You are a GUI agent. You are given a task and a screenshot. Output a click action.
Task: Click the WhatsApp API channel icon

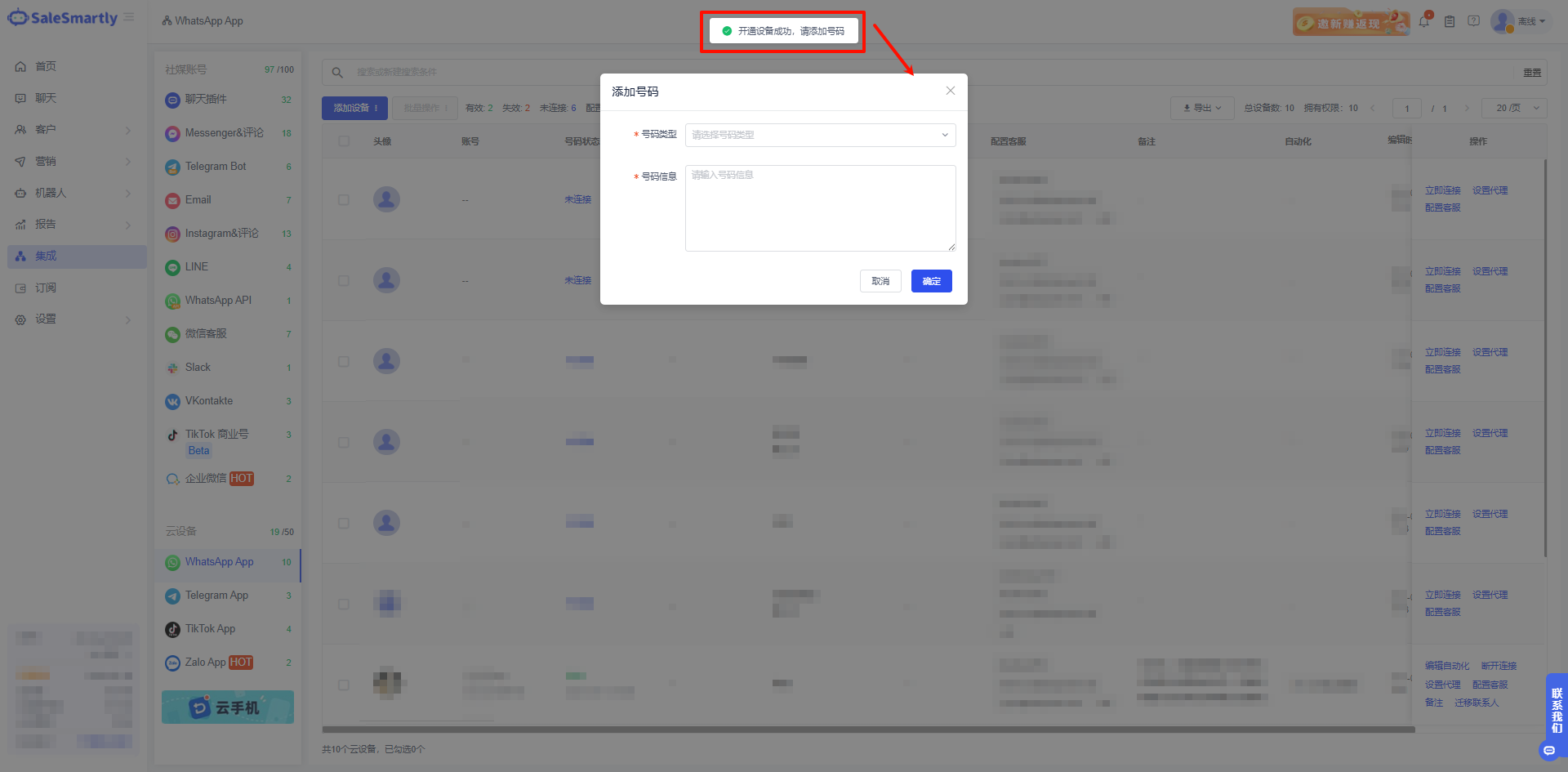(172, 301)
